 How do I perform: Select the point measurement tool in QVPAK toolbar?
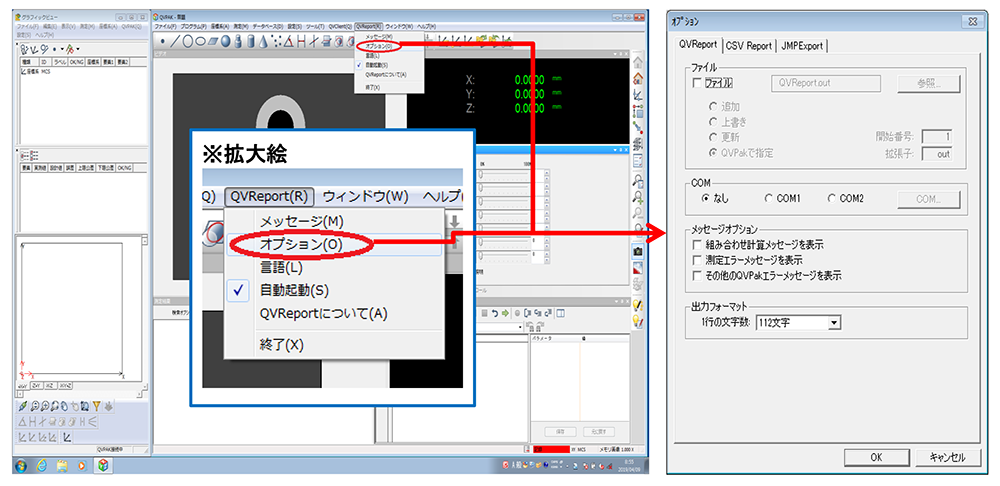coord(163,41)
